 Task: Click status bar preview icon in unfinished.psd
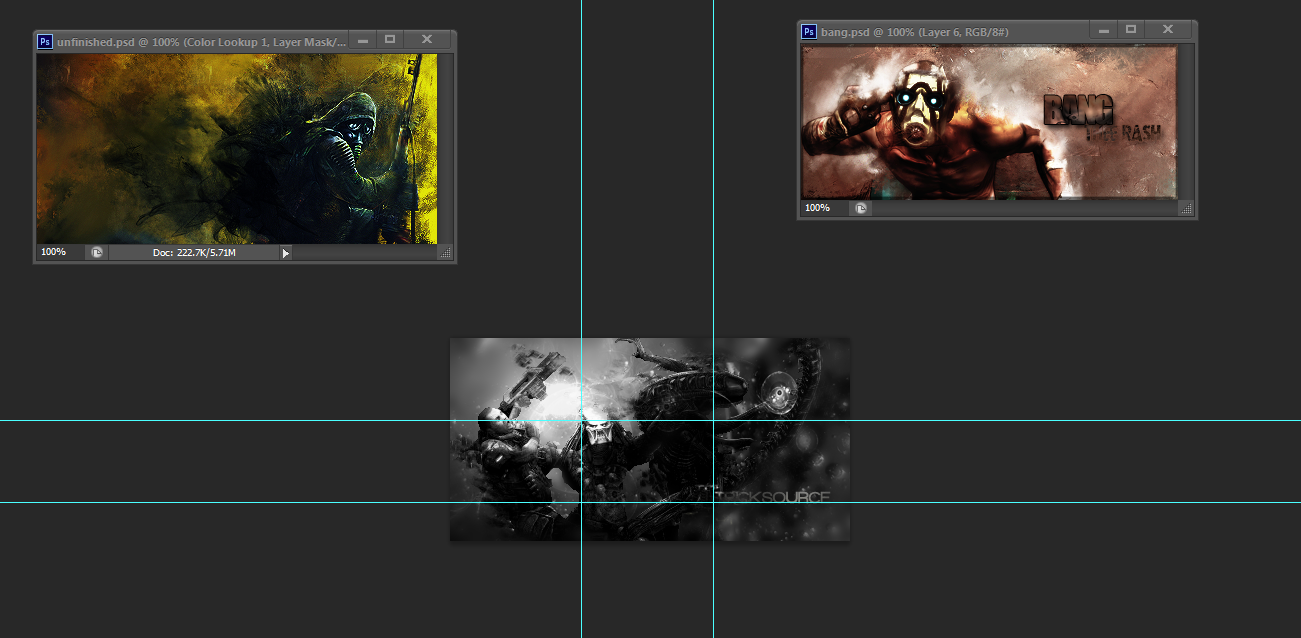click(x=96, y=253)
